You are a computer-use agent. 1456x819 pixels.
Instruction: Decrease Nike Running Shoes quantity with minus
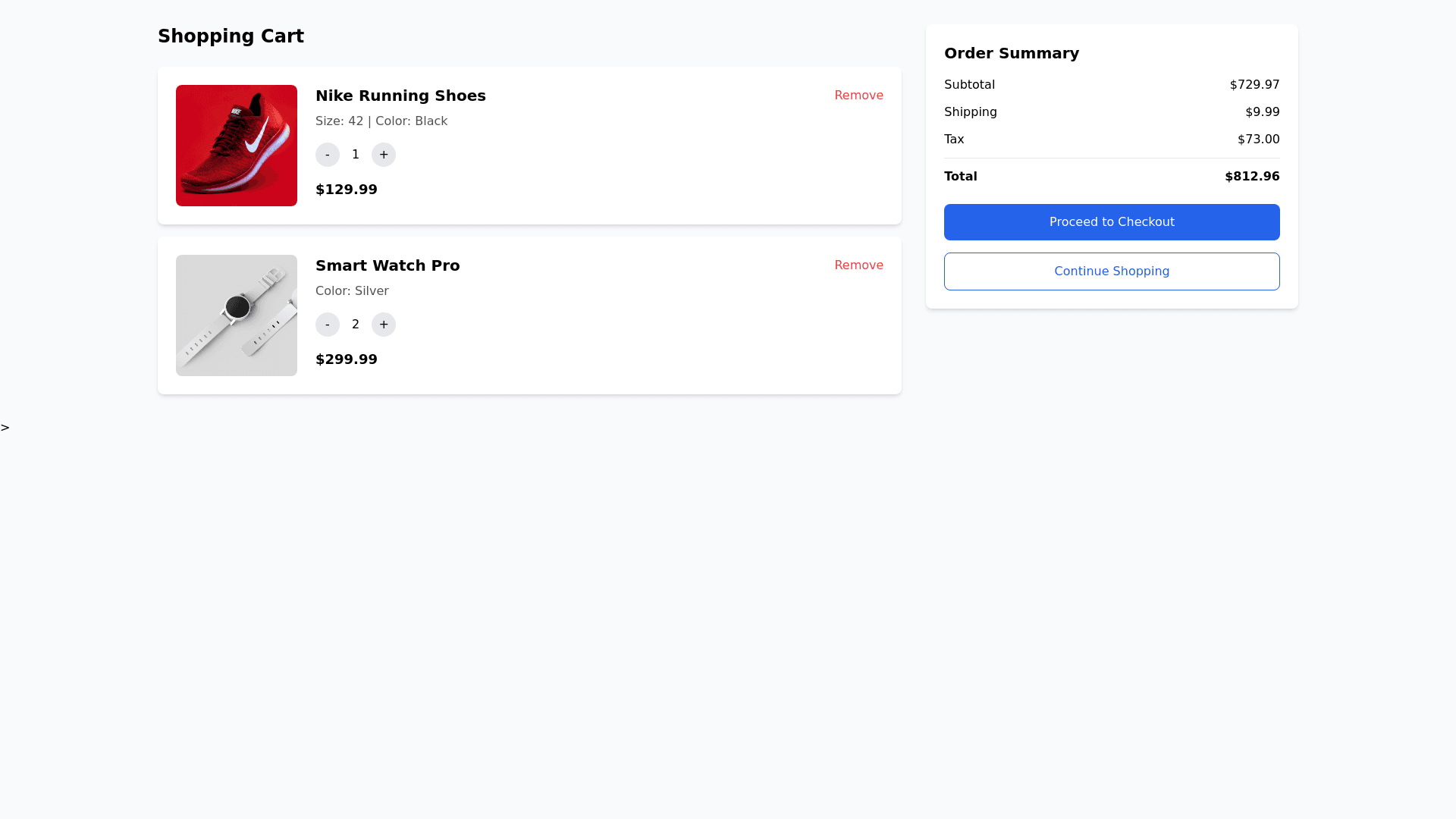328,155
